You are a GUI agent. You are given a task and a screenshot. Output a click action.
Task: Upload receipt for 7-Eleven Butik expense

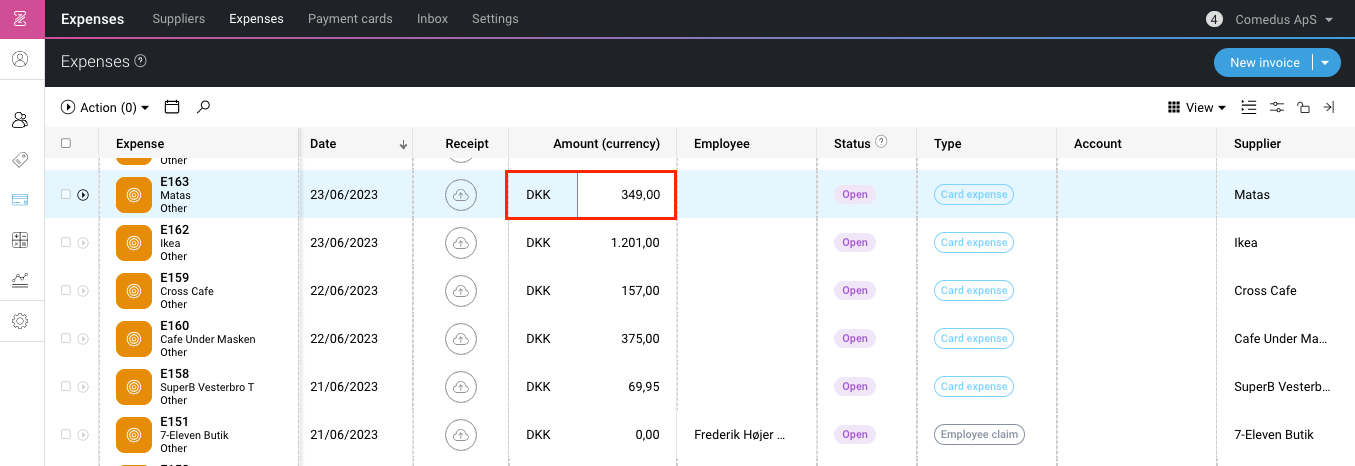[x=461, y=435]
